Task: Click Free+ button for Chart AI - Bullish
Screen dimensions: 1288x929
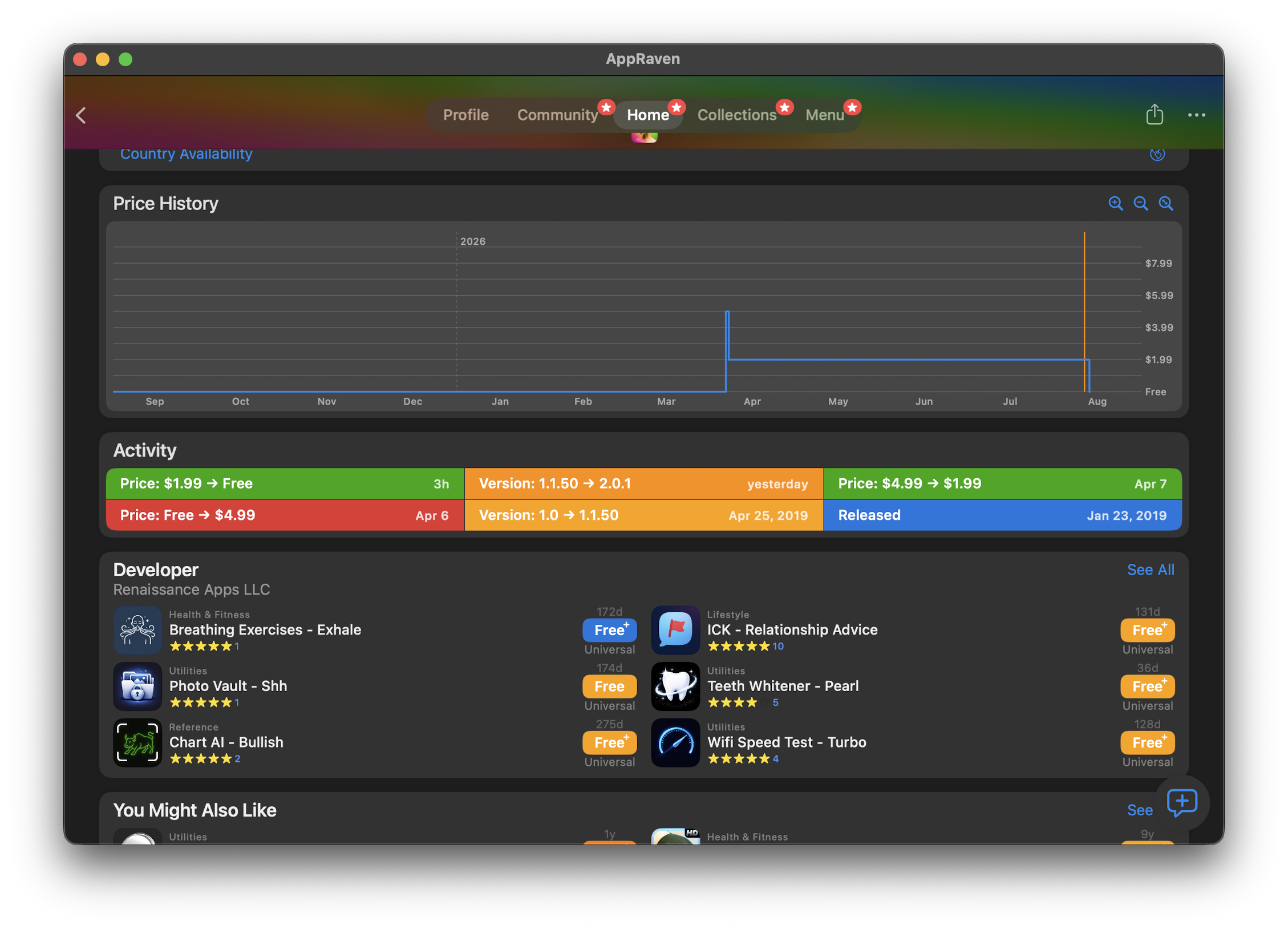Action: [609, 743]
